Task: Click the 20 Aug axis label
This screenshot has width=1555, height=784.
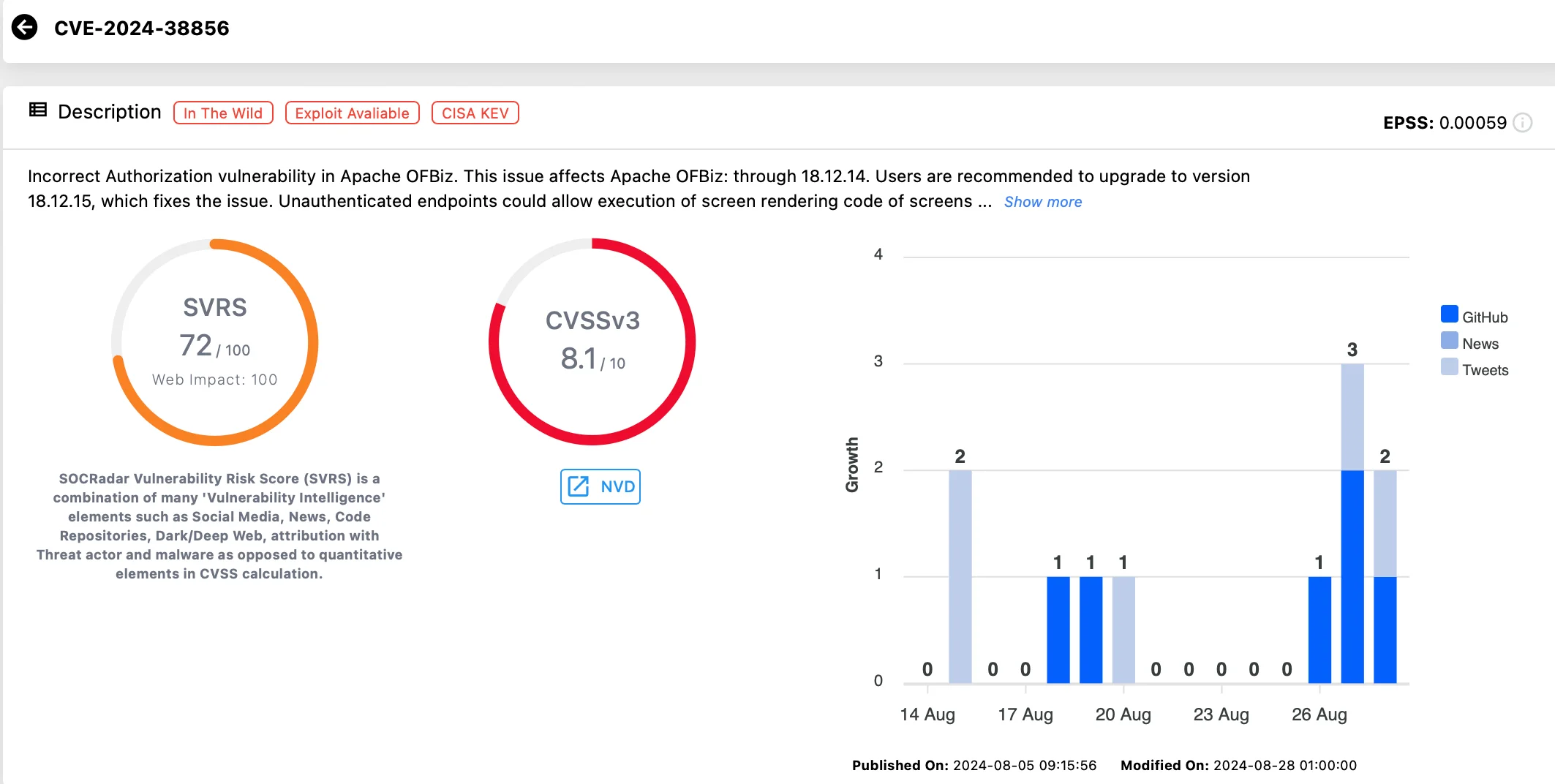Action: 1123,715
